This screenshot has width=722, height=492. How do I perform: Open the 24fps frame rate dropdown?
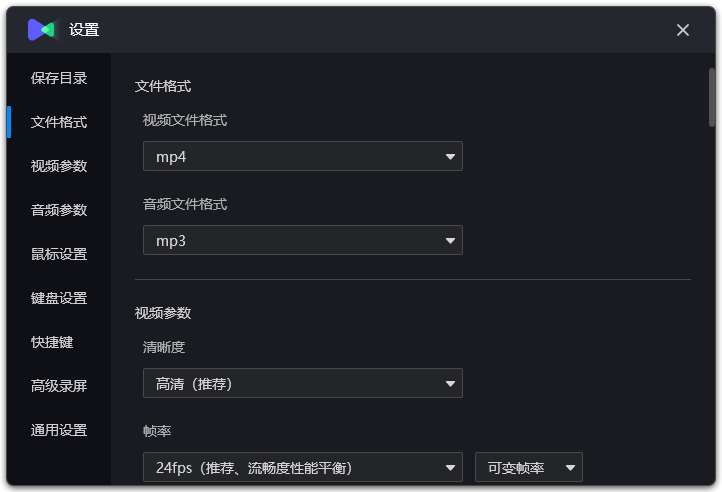coord(302,467)
